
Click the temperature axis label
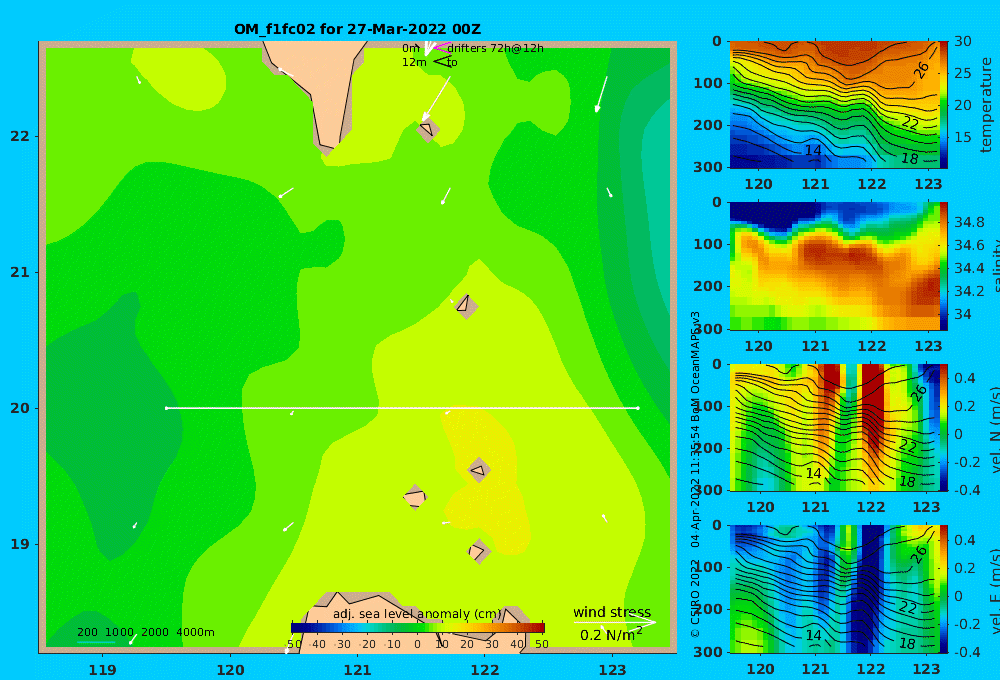[986, 105]
